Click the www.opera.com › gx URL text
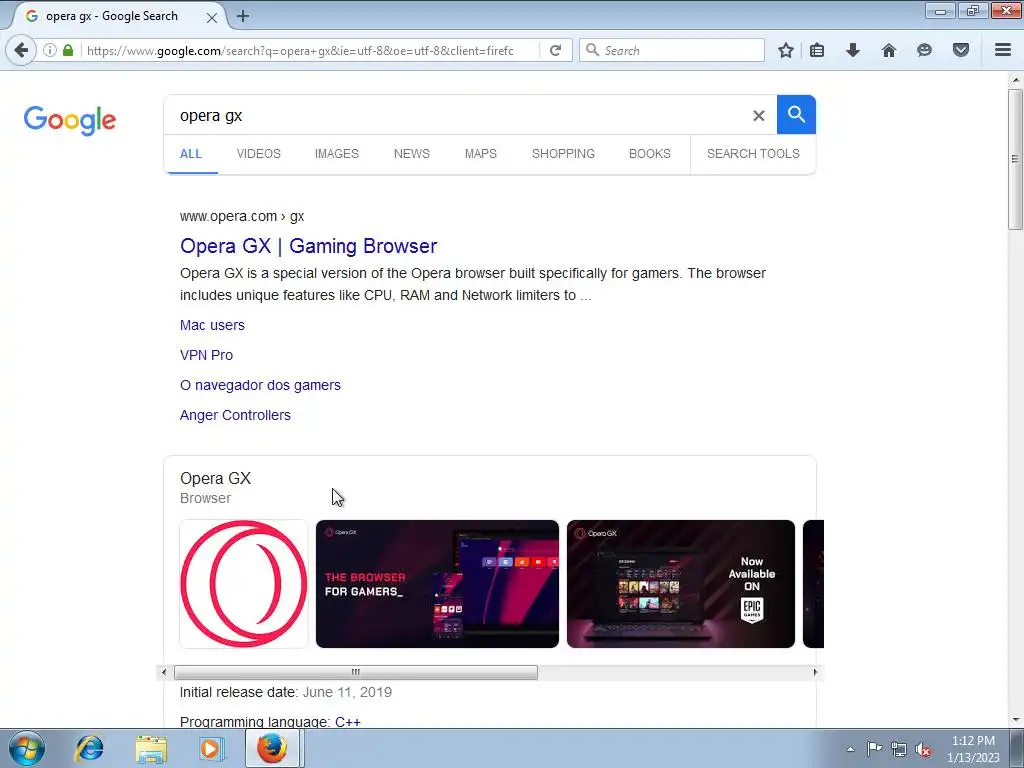Image resolution: width=1024 pixels, height=768 pixels. (x=242, y=216)
